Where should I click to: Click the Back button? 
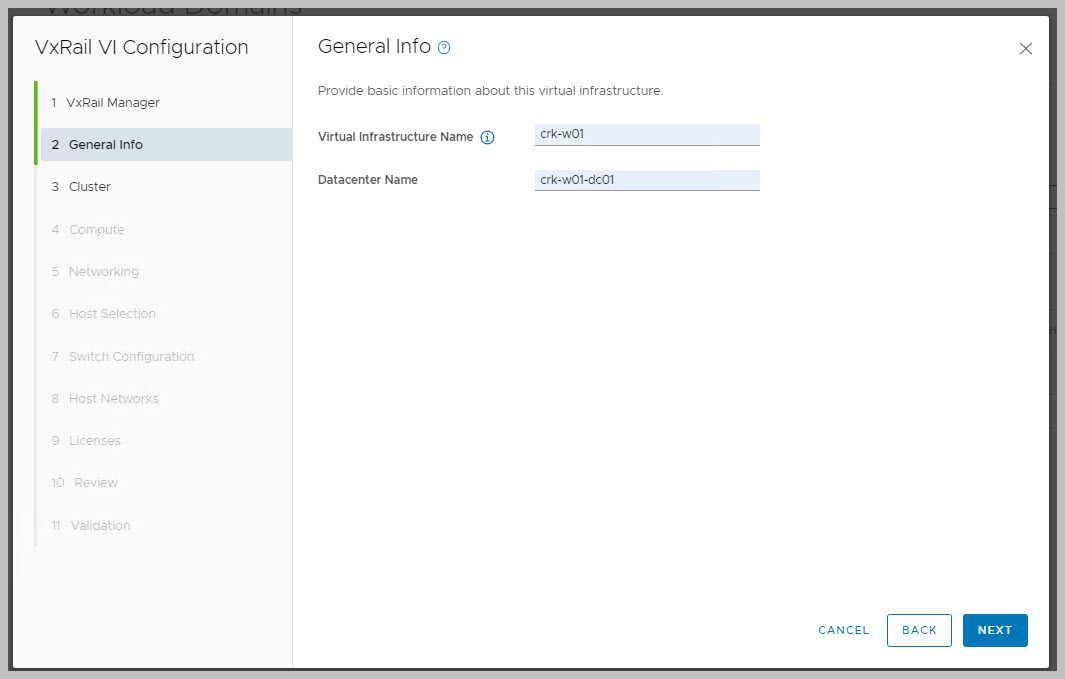919,630
